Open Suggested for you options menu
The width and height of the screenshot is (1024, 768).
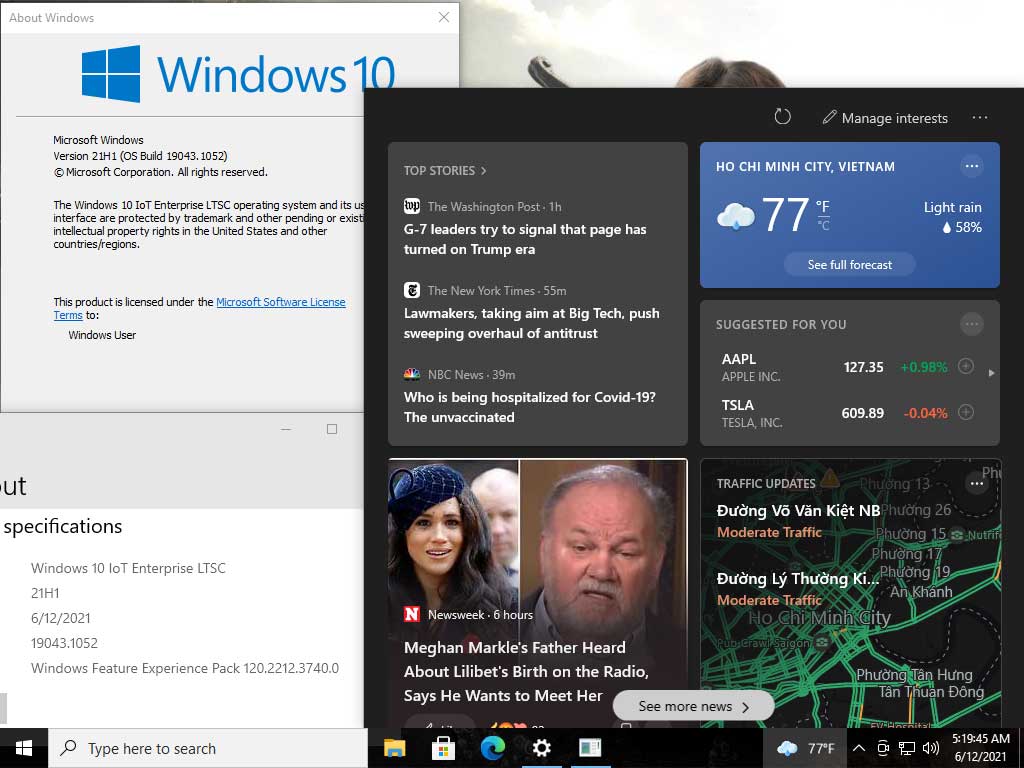(x=972, y=324)
